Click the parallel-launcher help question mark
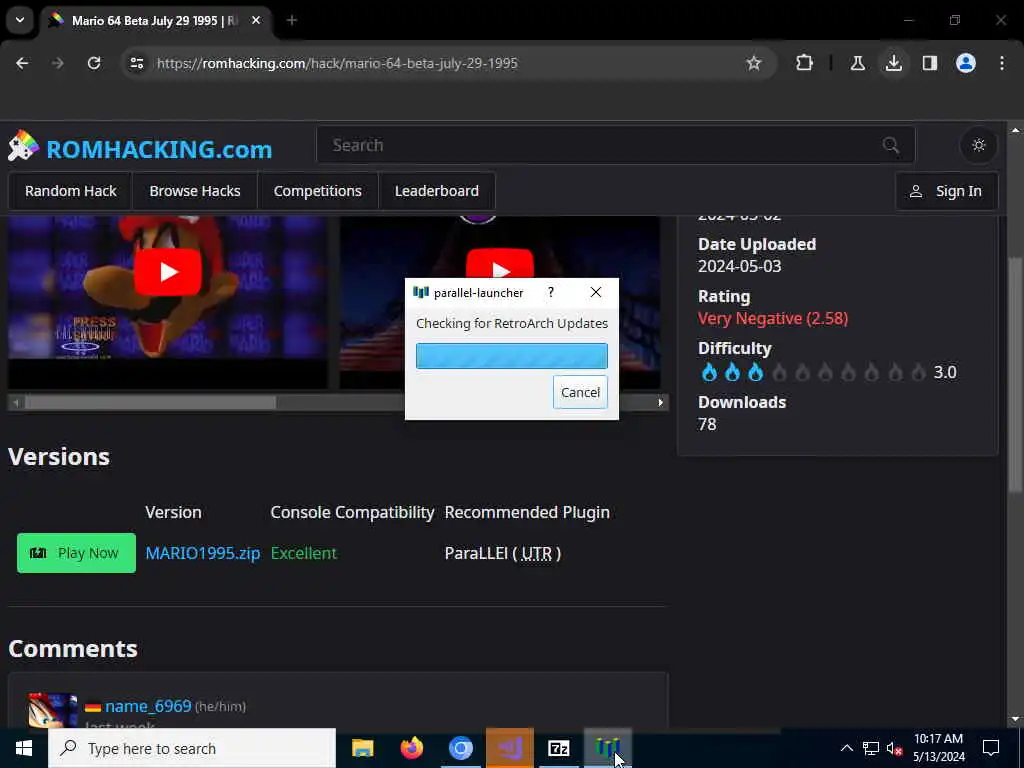1024x768 pixels. pos(551,293)
